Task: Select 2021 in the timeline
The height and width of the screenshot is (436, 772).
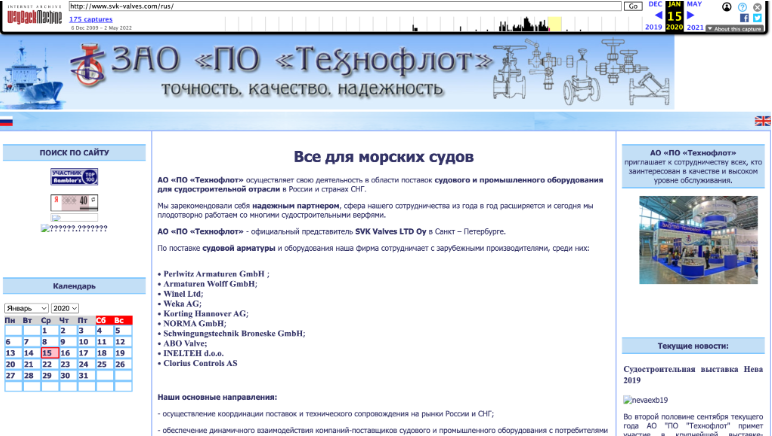Action: click(695, 27)
